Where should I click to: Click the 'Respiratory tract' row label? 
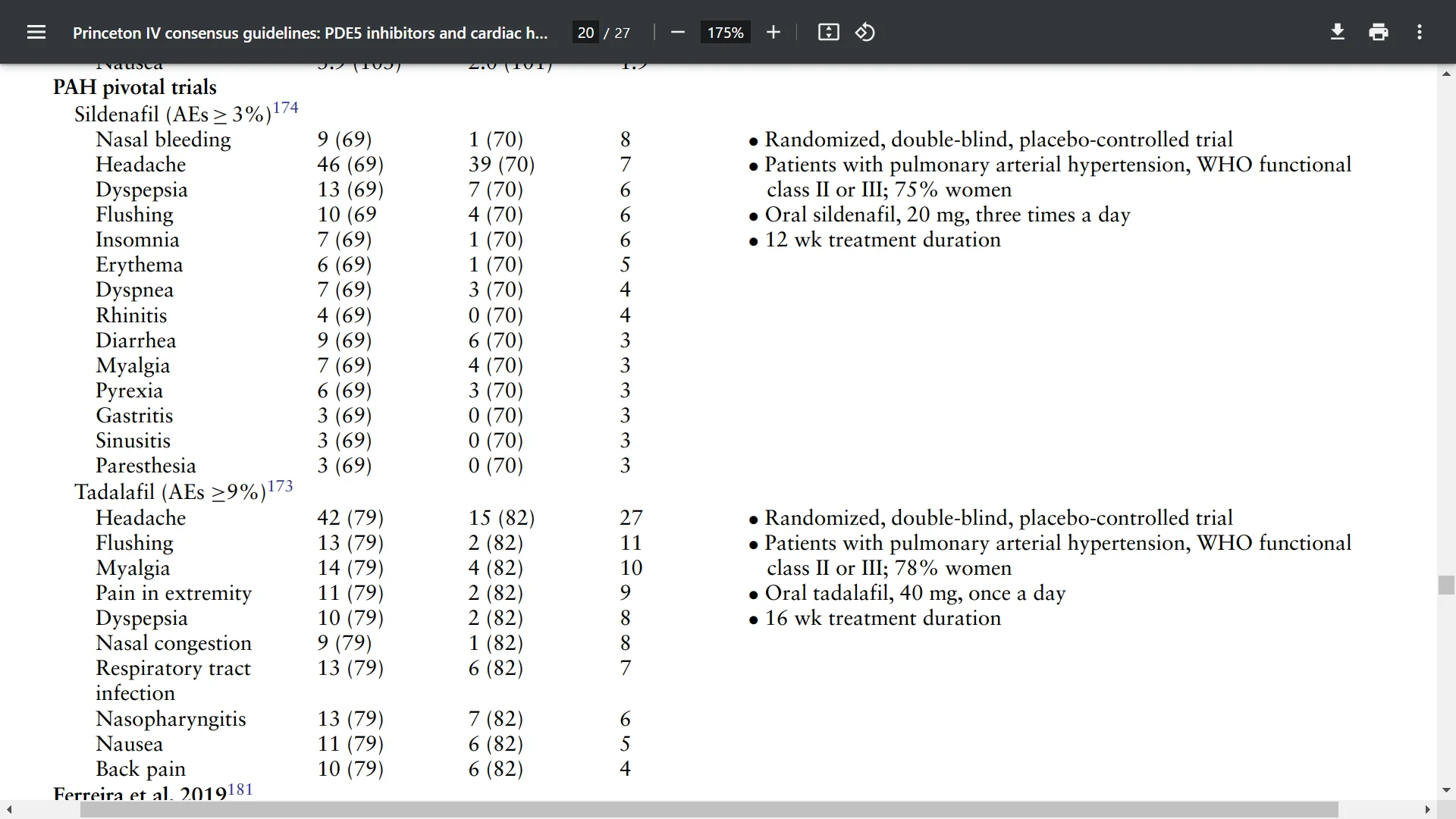pyautogui.click(x=173, y=668)
